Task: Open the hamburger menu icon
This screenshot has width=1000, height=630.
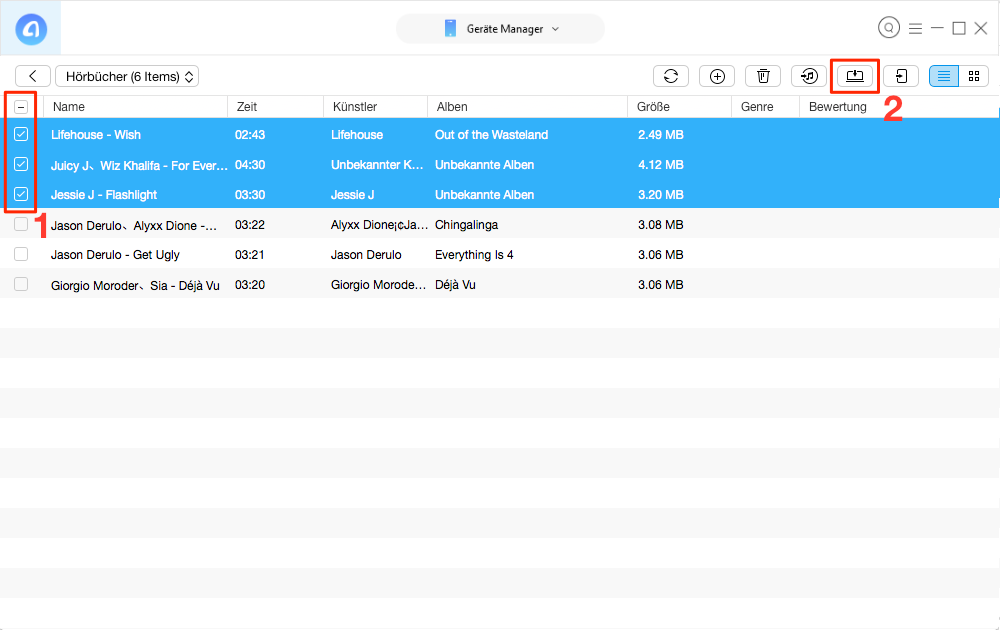Action: 915,29
